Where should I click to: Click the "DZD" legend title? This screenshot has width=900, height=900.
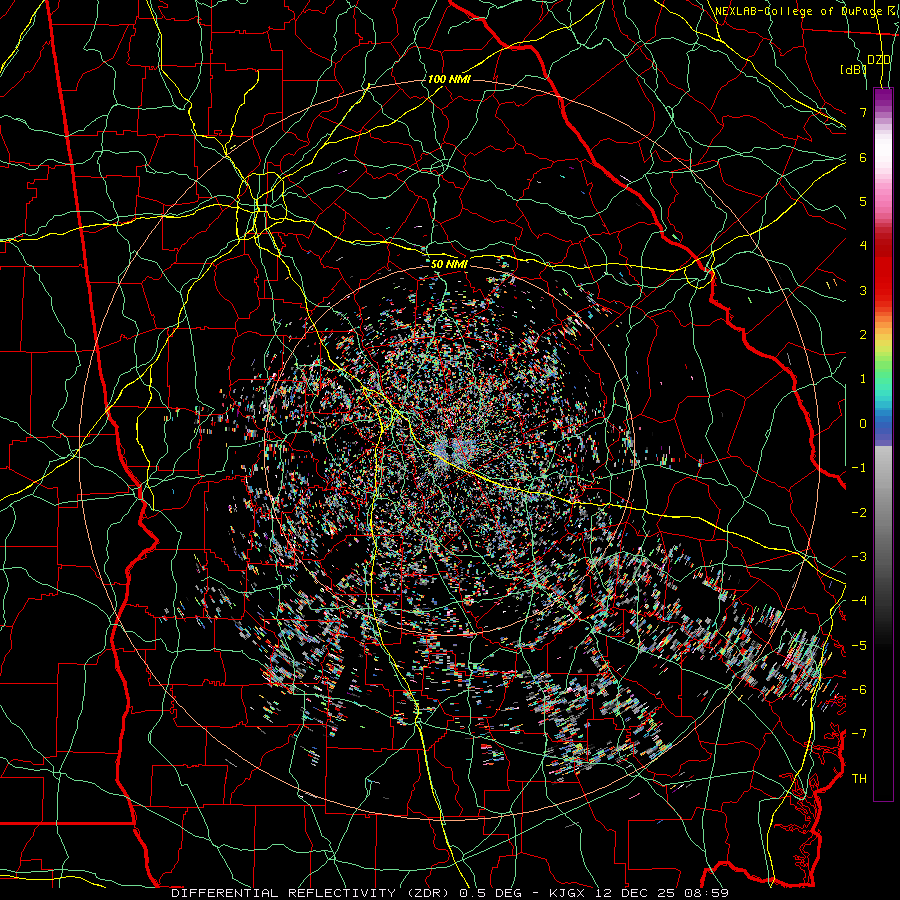(879, 60)
